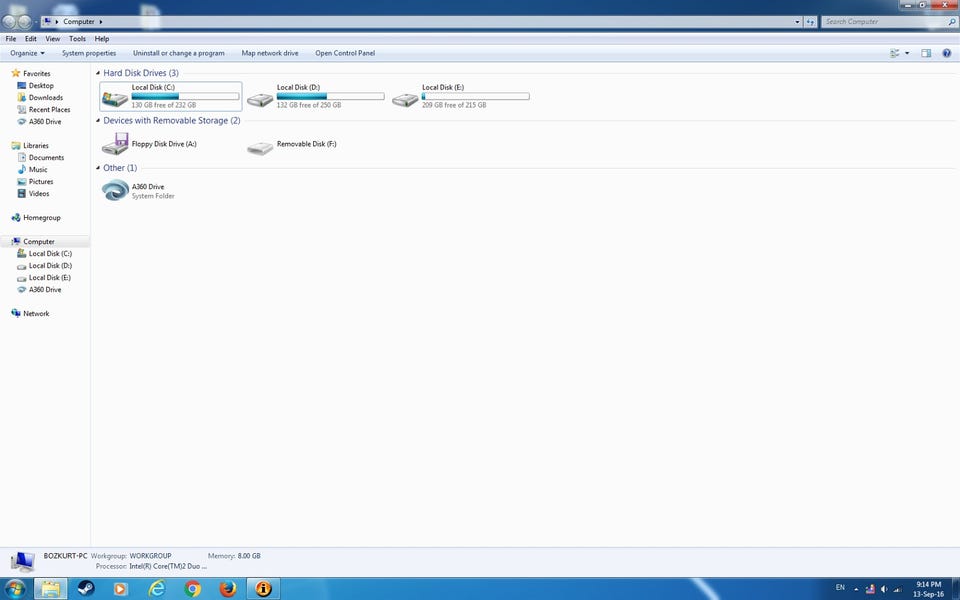Expand the breadcrumb arrow after Computer

coord(101,21)
